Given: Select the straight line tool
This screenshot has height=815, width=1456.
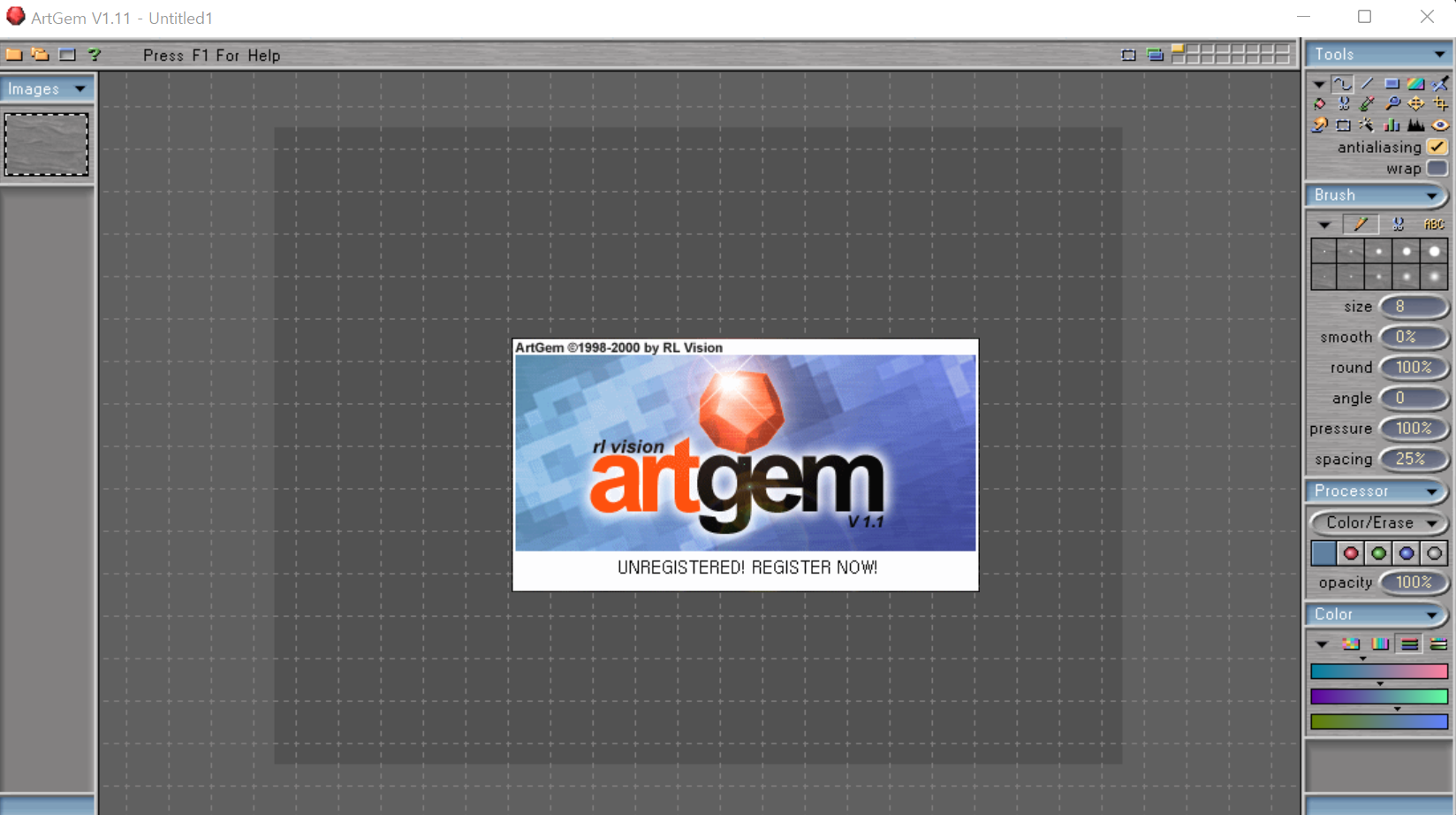Looking at the screenshot, I should tap(1367, 84).
